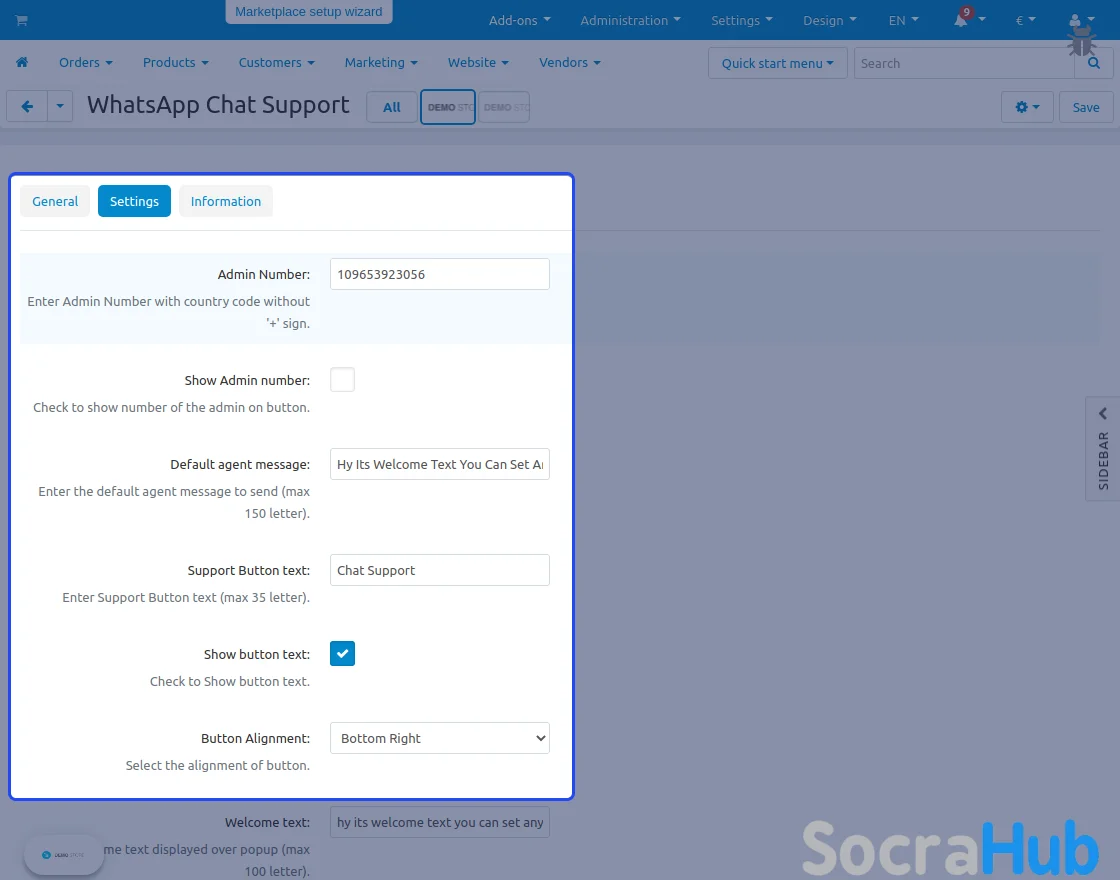Select the Settings tab
This screenshot has width=1120, height=880.
point(134,201)
